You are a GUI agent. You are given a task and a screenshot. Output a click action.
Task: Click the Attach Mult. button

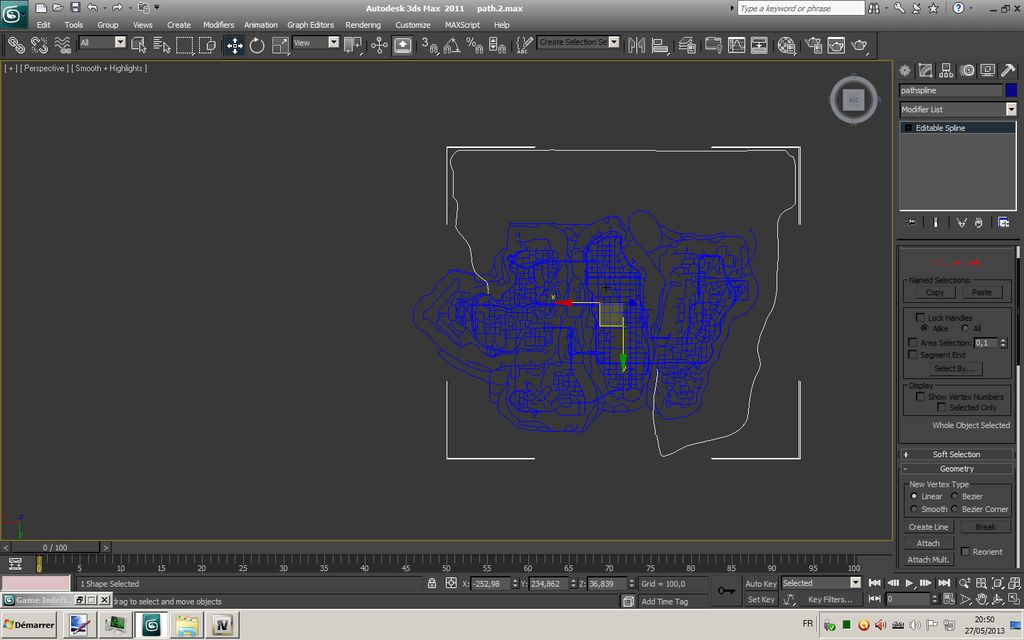(928, 559)
